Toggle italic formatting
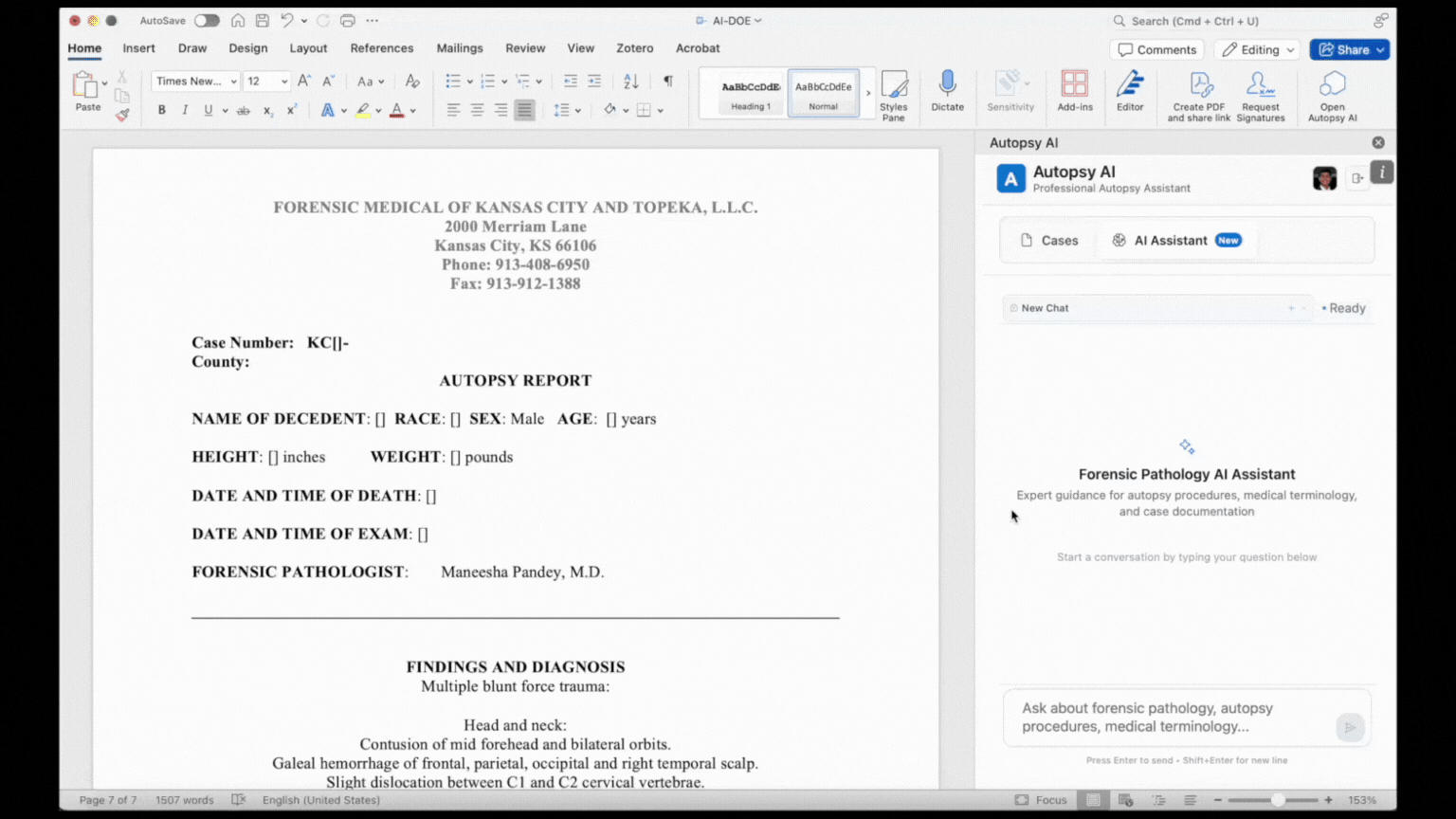This screenshot has width=1456, height=819. [x=185, y=109]
